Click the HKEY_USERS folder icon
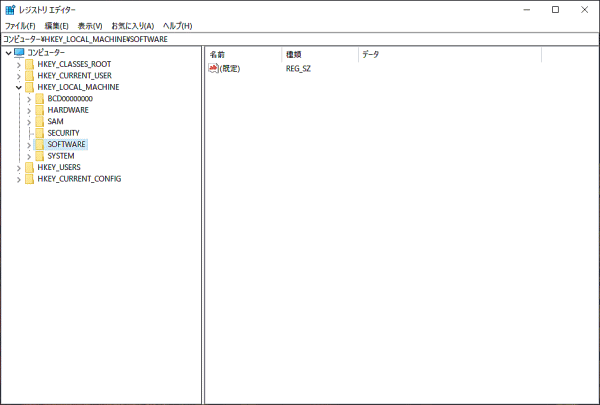This screenshot has width=600, height=405. [29, 167]
